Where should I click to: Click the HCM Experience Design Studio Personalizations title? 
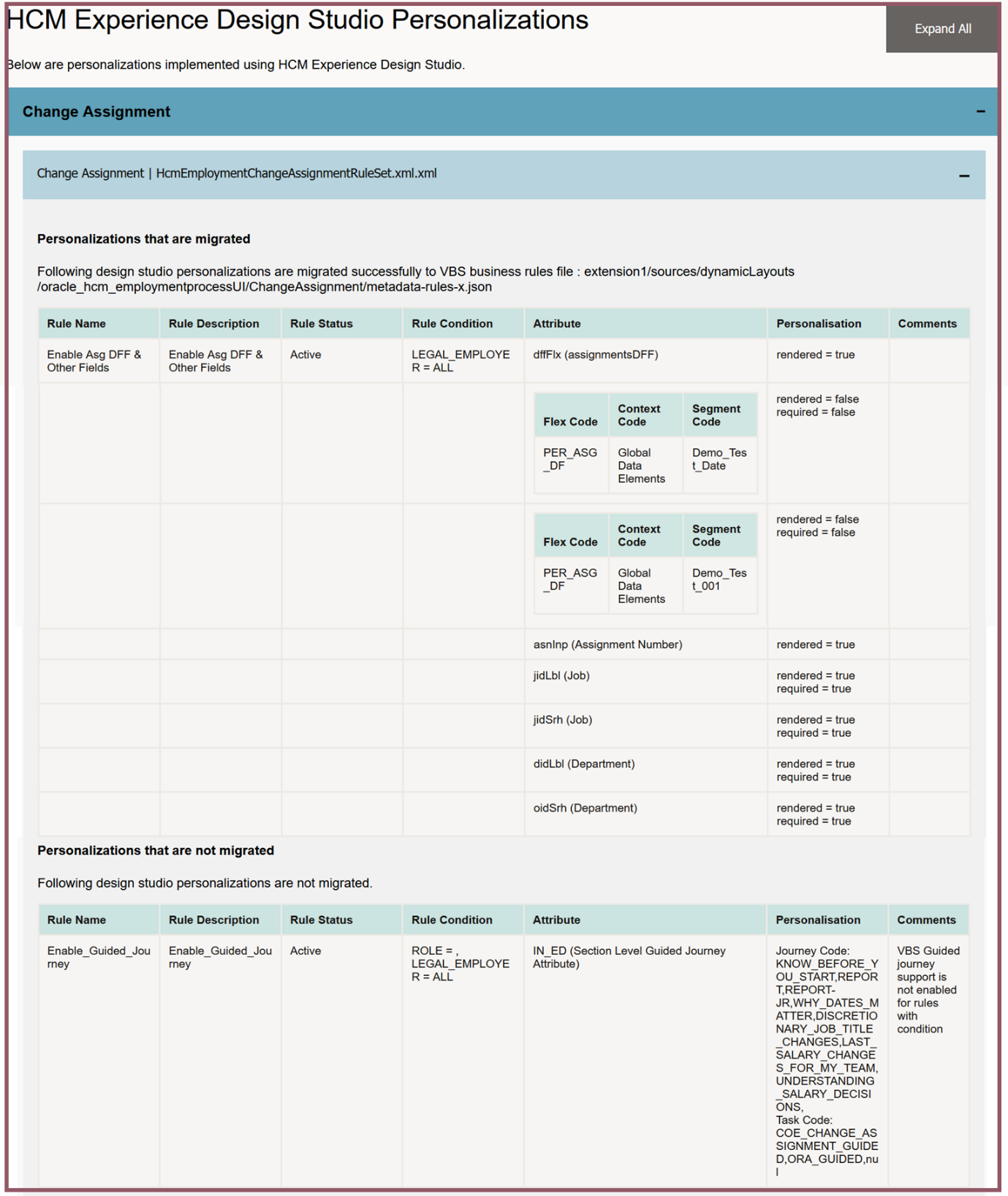click(298, 20)
